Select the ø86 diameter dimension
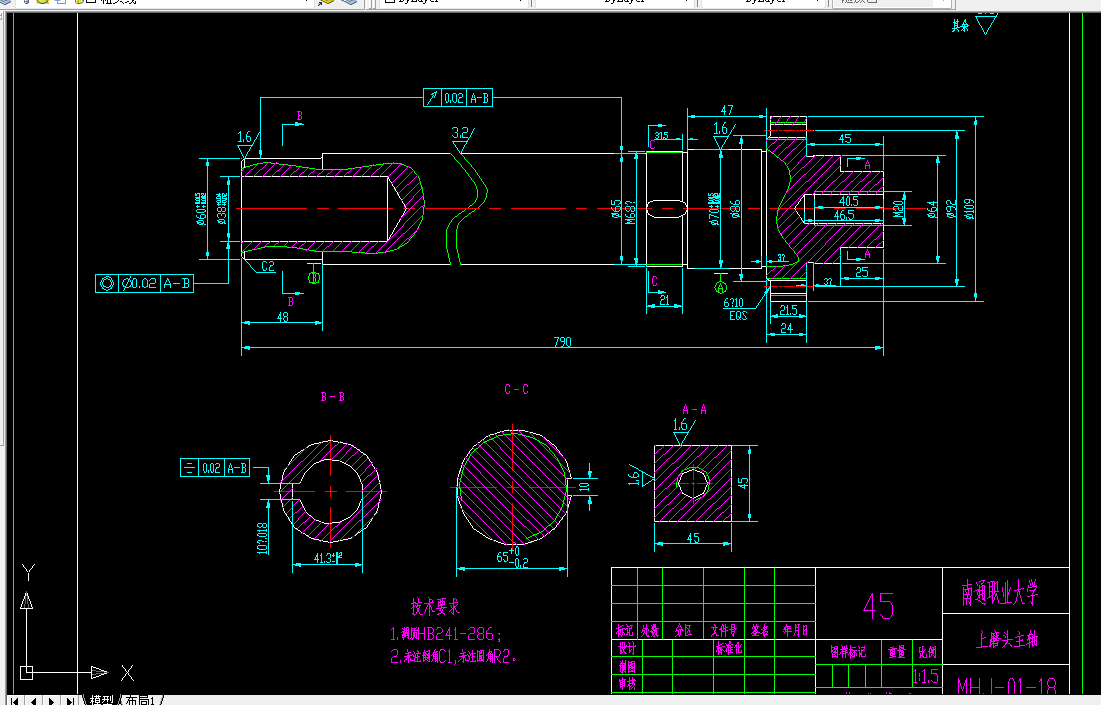 [x=735, y=209]
